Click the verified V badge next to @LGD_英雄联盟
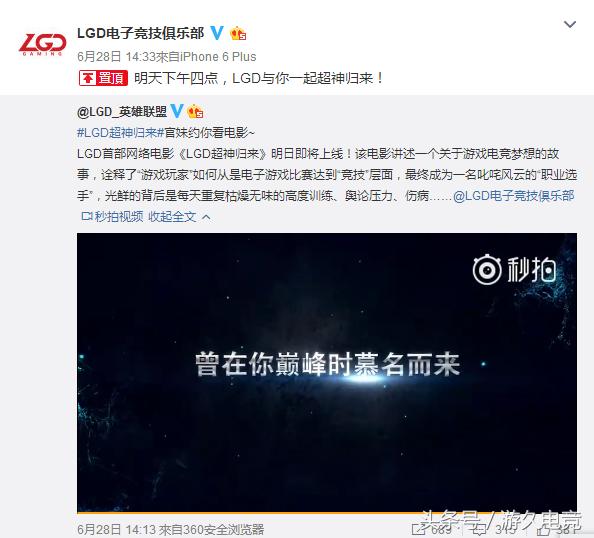This screenshot has width=594, height=538. pos(177,111)
